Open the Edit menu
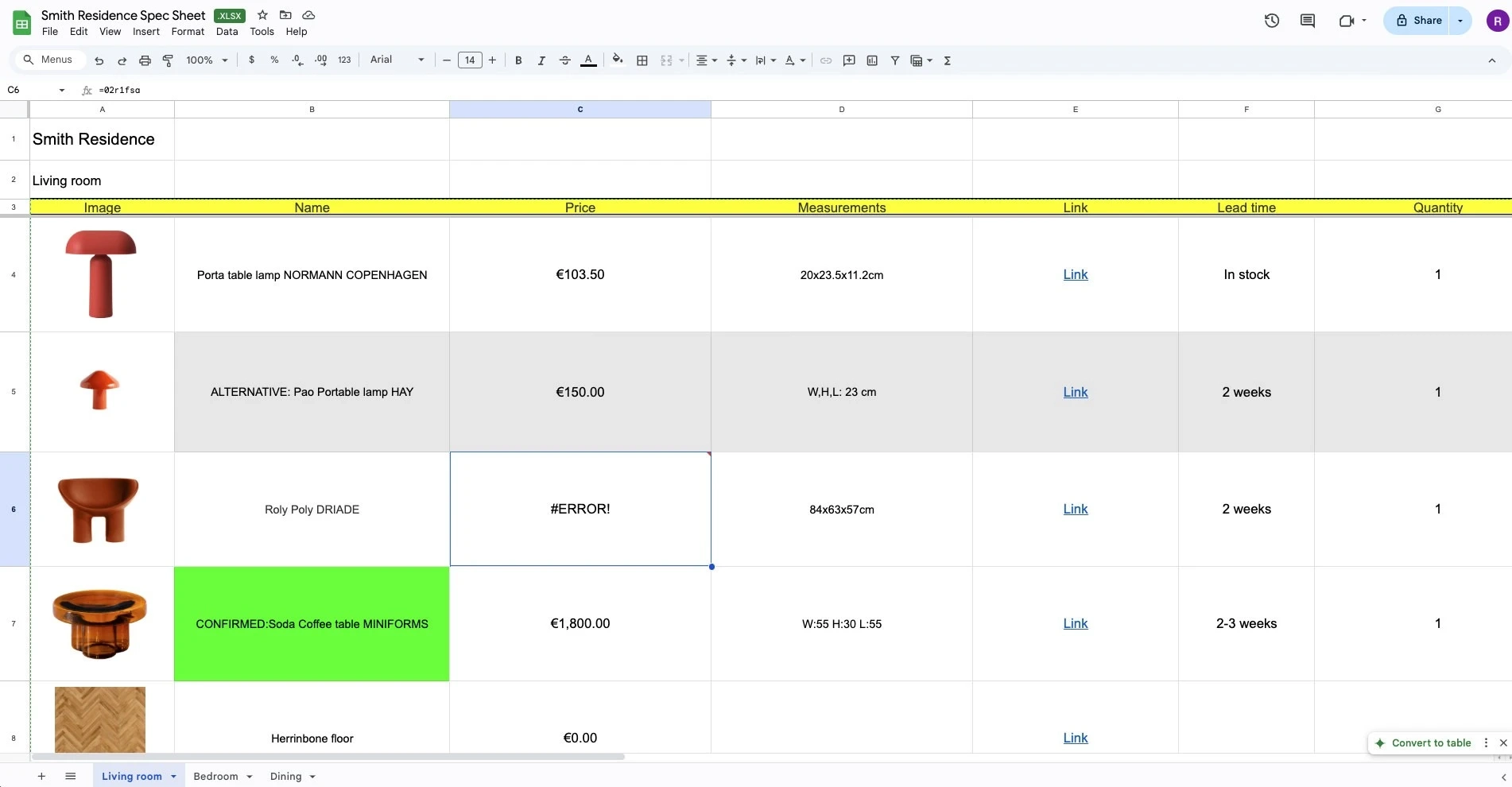Screen dimensions: 1512x787 (79, 32)
